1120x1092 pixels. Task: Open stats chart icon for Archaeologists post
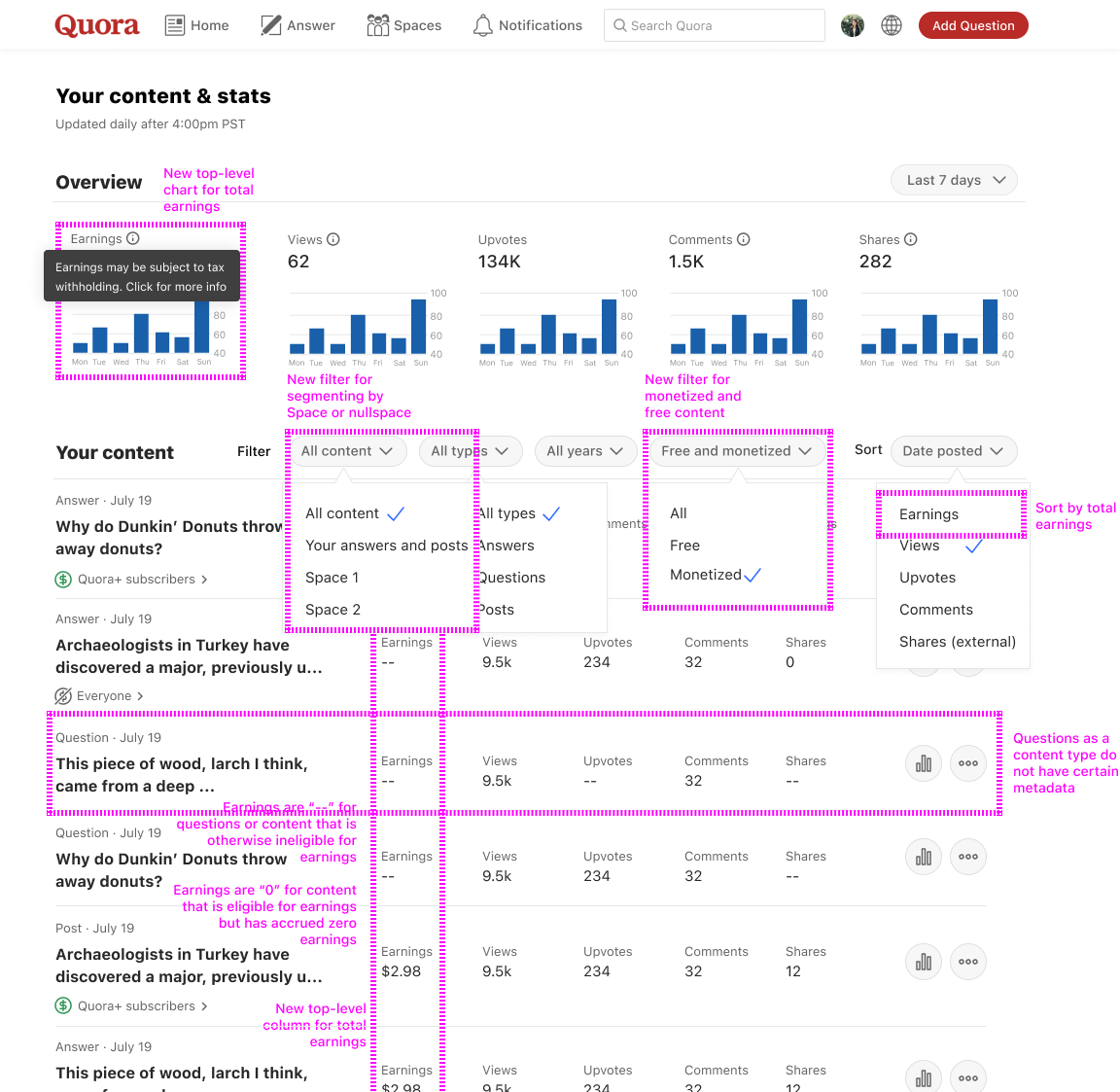(x=923, y=962)
